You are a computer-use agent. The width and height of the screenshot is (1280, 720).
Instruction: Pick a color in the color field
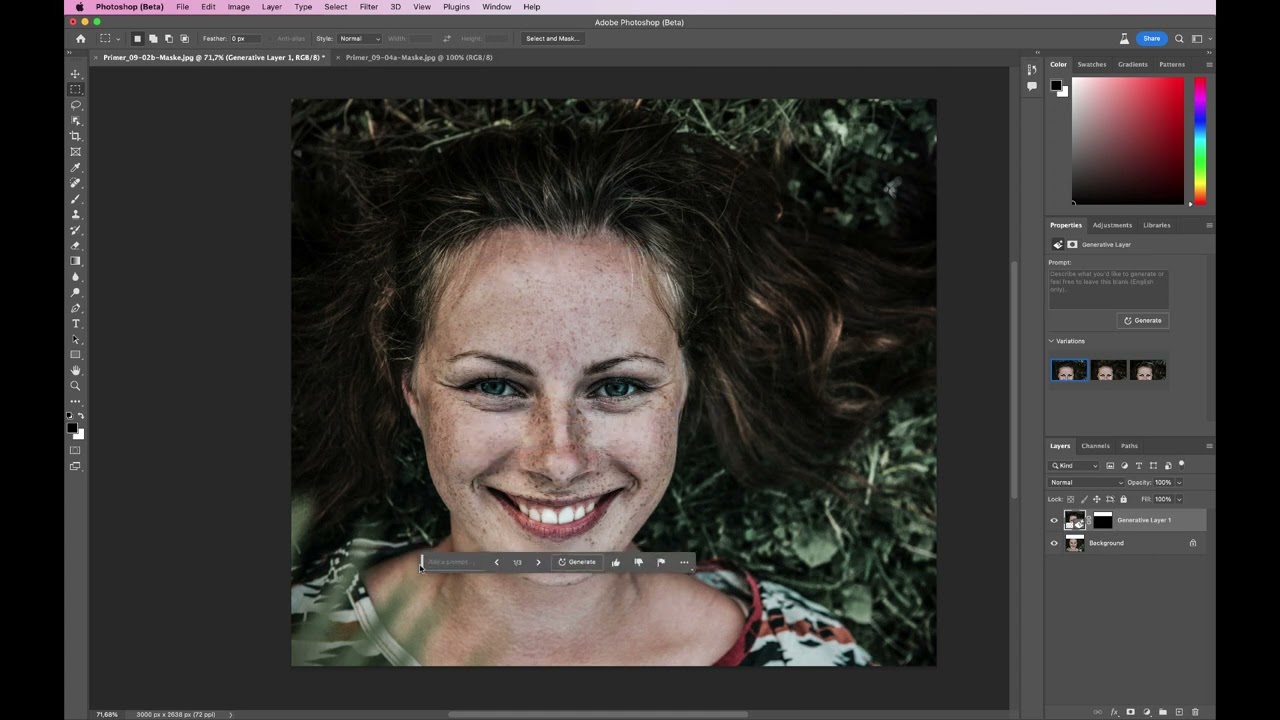1128,140
